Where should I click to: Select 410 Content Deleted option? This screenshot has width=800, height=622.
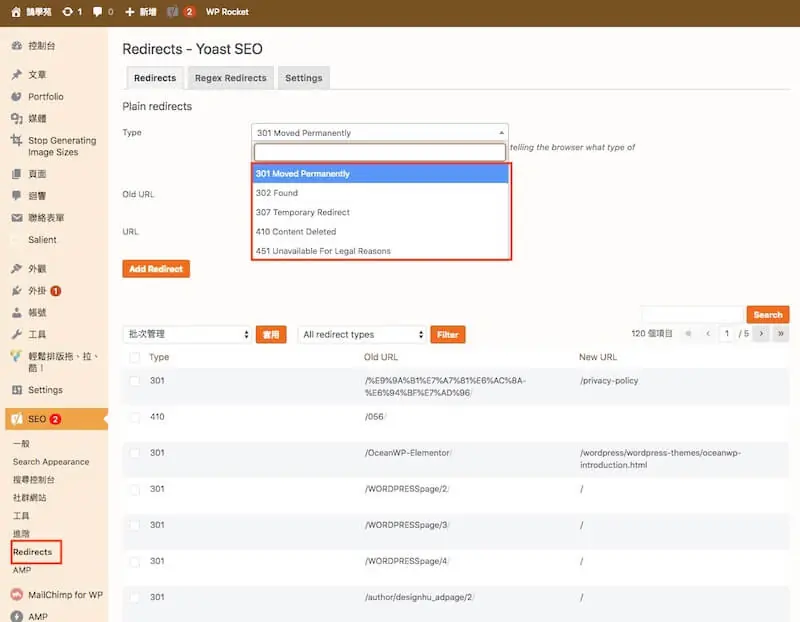click(381, 232)
